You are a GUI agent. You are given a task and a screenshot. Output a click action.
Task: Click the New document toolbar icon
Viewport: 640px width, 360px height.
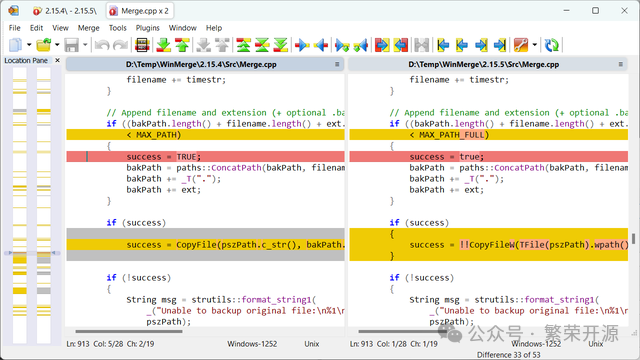click(x=16, y=45)
